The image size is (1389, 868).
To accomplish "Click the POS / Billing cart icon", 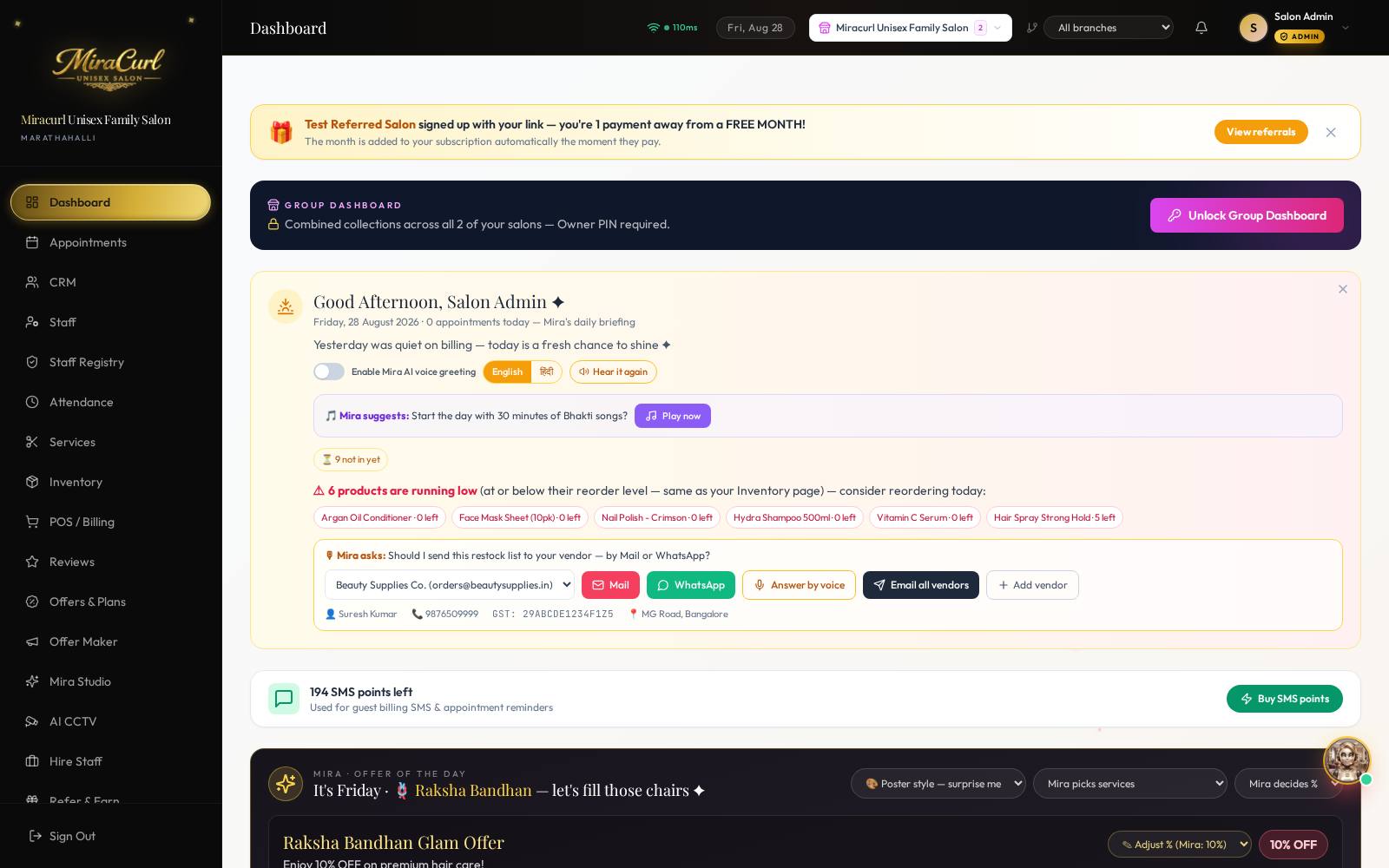I will 32,522.
